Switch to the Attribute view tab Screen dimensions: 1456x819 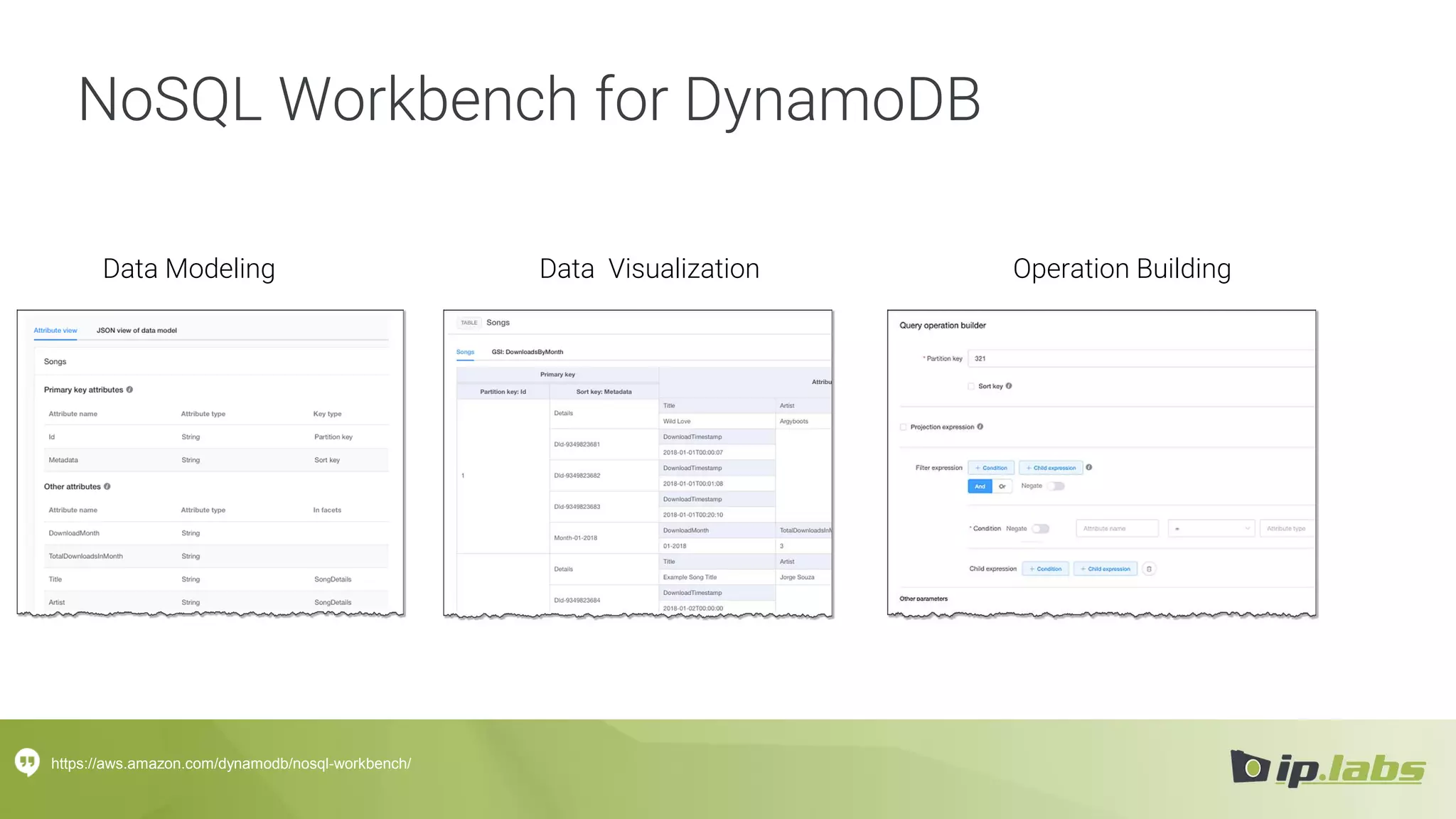click(55, 331)
